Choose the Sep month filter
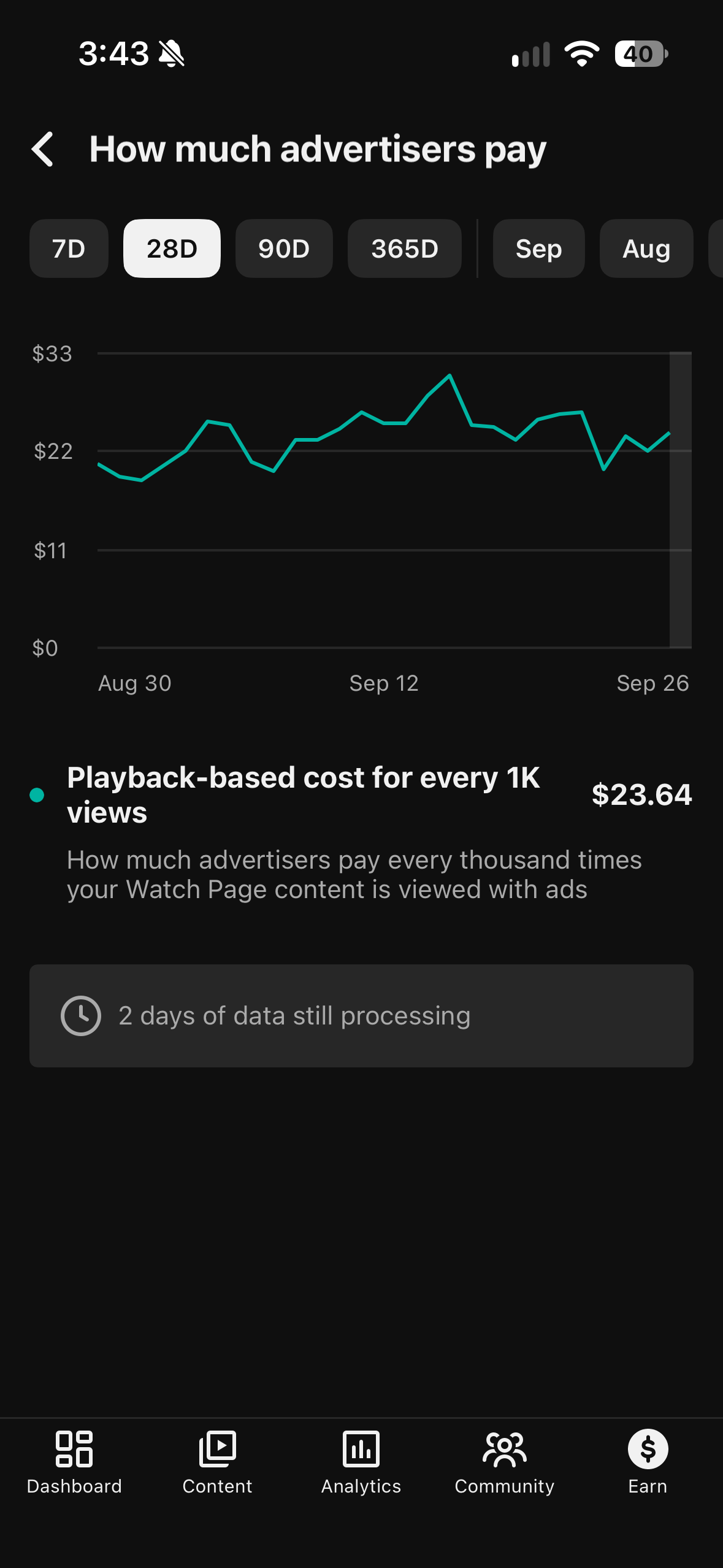Viewport: 723px width, 1568px height. tap(539, 248)
